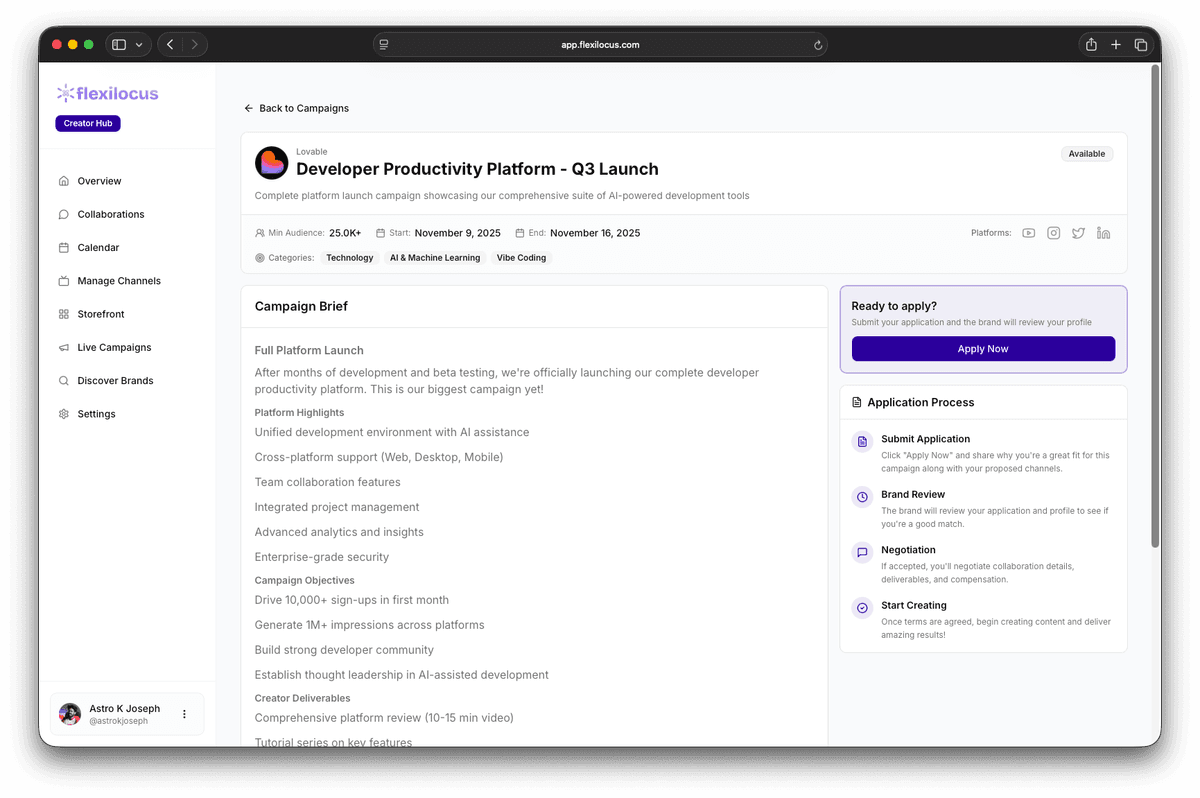The image size is (1200, 798).
Task: Go Back to Campaigns
Action: tap(296, 108)
